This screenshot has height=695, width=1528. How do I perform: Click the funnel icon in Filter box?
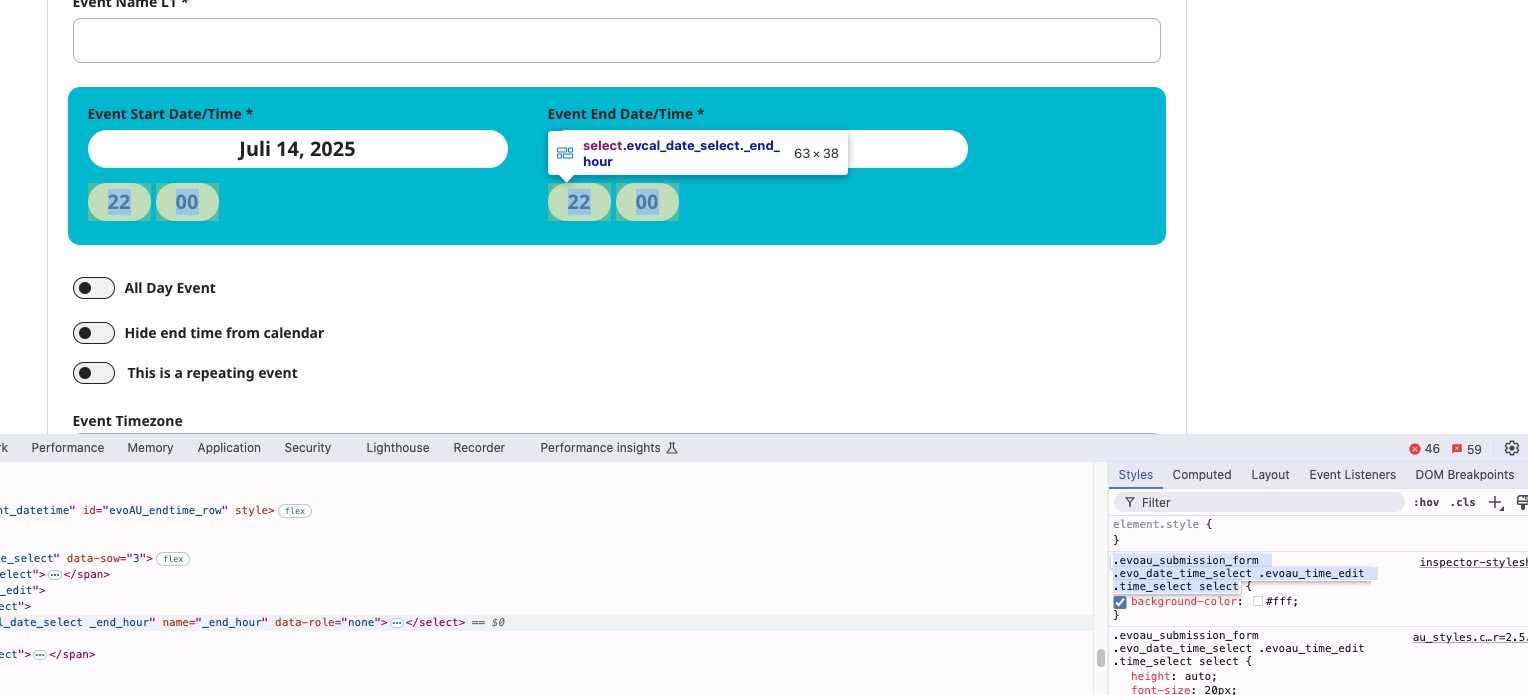click(x=1130, y=502)
